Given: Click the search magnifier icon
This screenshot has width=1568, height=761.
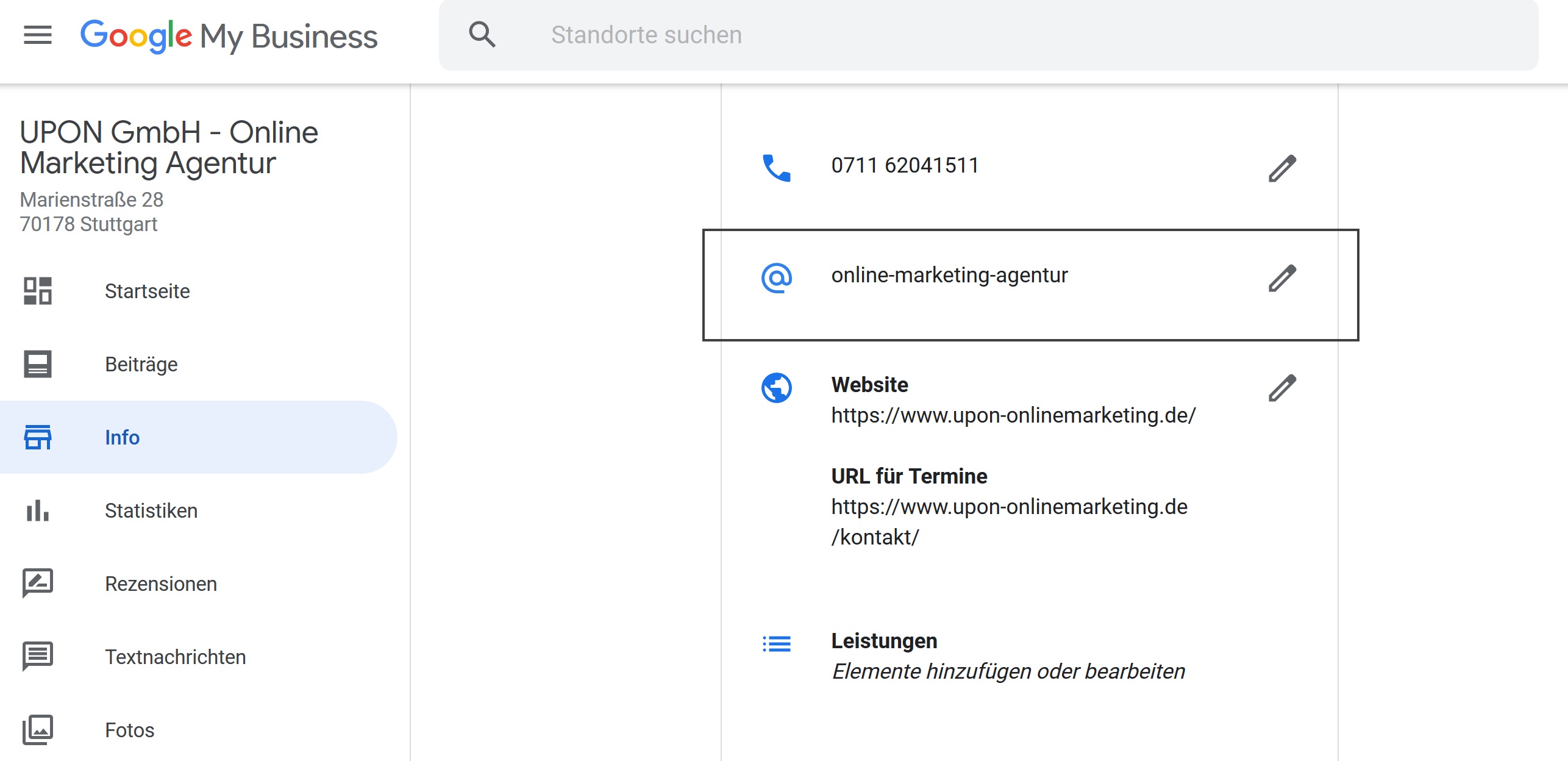Looking at the screenshot, I should tap(482, 35).
